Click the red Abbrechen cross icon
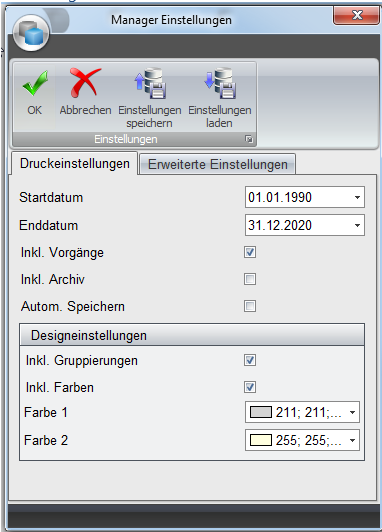This screenshot has width=382, height=532. [85, 83]
